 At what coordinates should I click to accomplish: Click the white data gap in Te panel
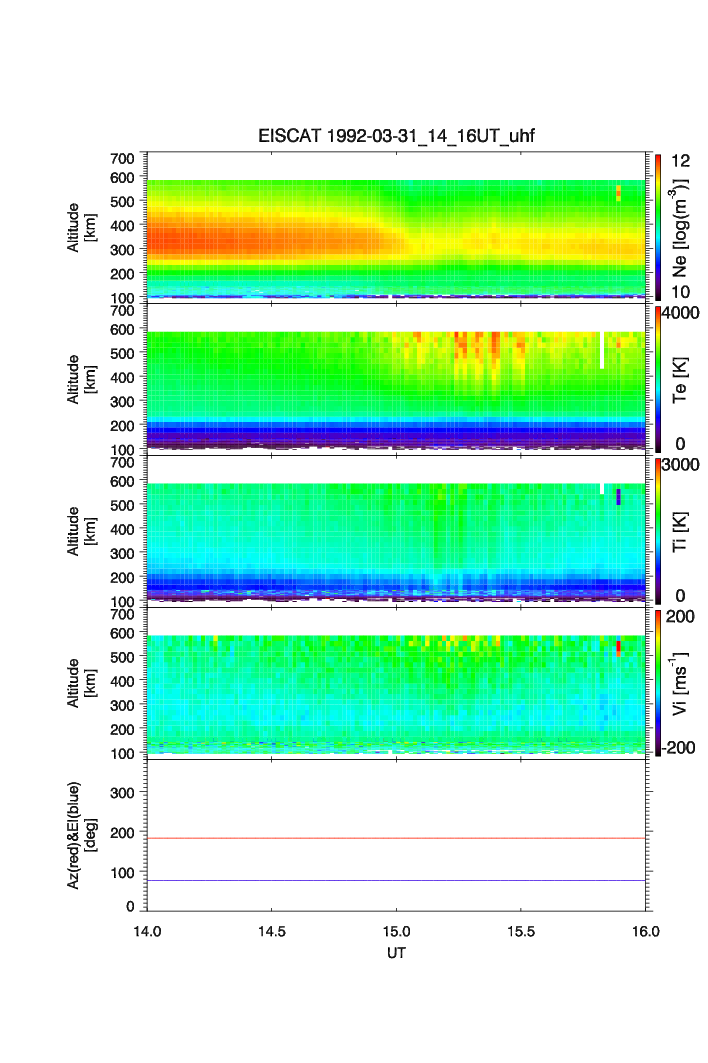pyautogui.click(x=602, y=350)
